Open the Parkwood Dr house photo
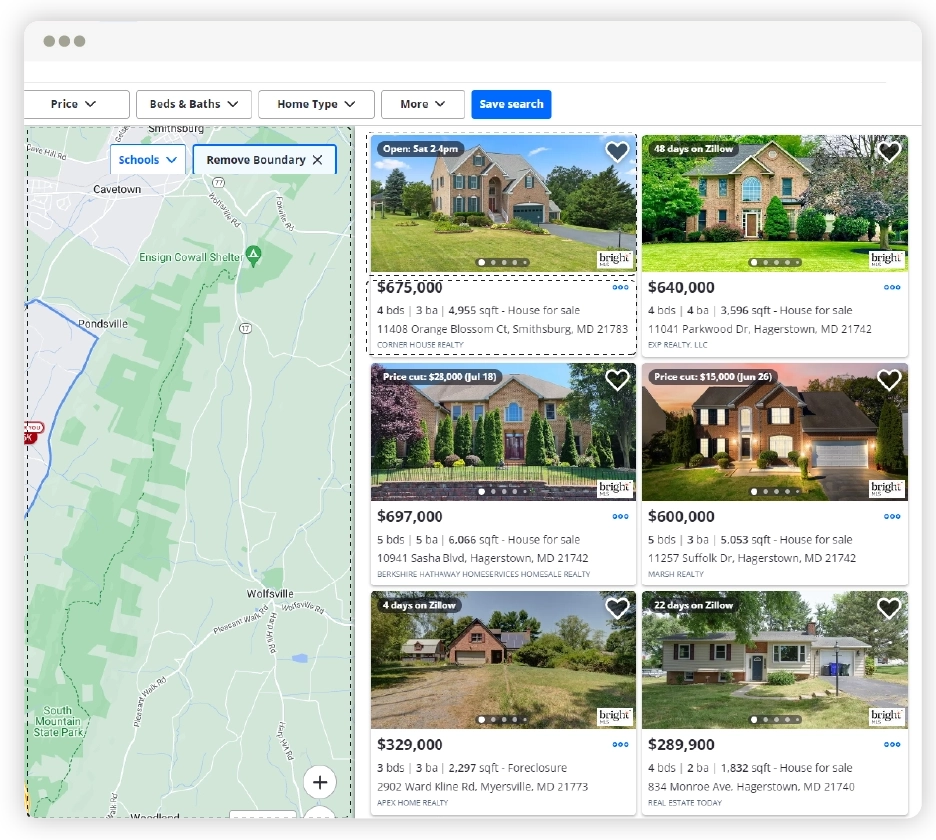Image resolution: width=936 pixels, height=840 pixels. tap(775, 204)
